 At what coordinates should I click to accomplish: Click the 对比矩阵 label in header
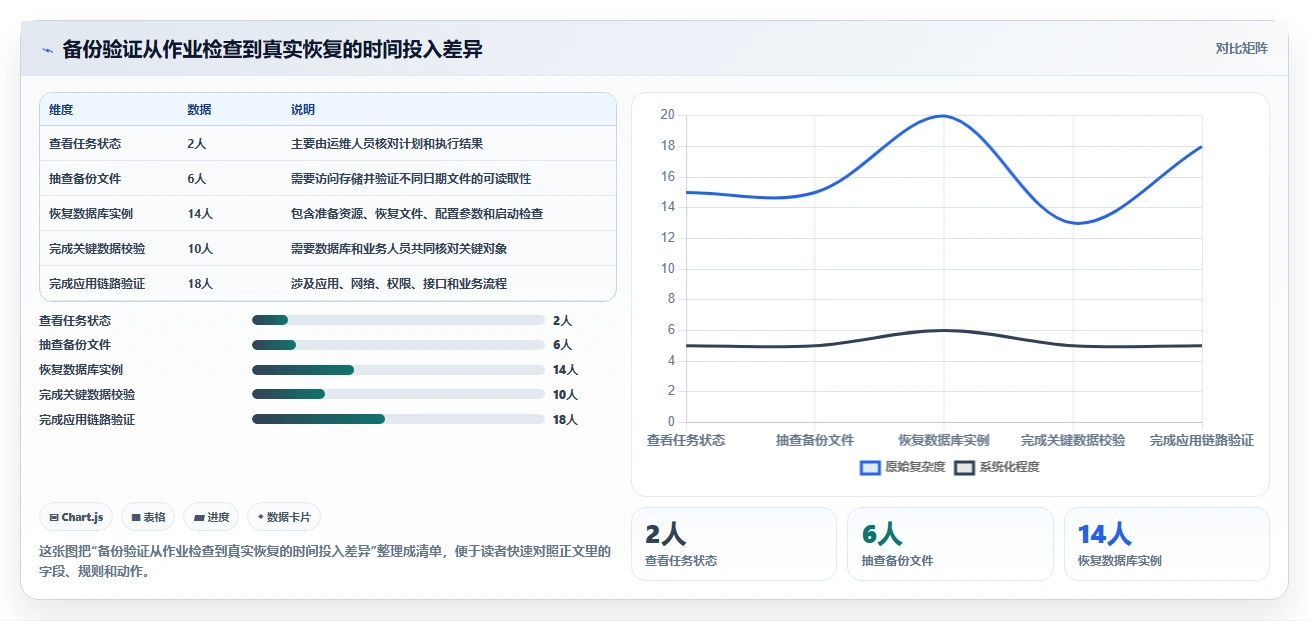tap(1241, 49)
